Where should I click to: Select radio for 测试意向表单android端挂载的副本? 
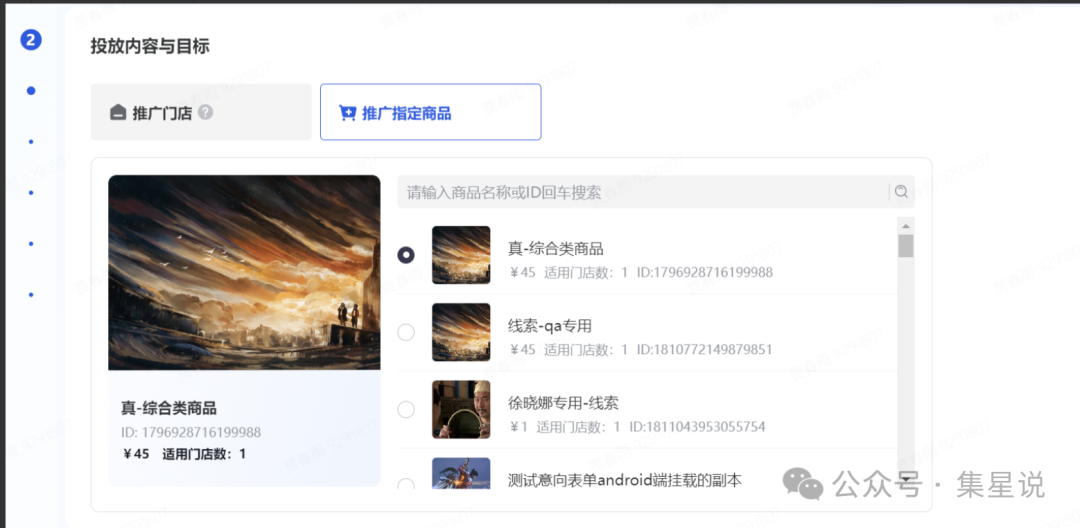coord(406,483)
